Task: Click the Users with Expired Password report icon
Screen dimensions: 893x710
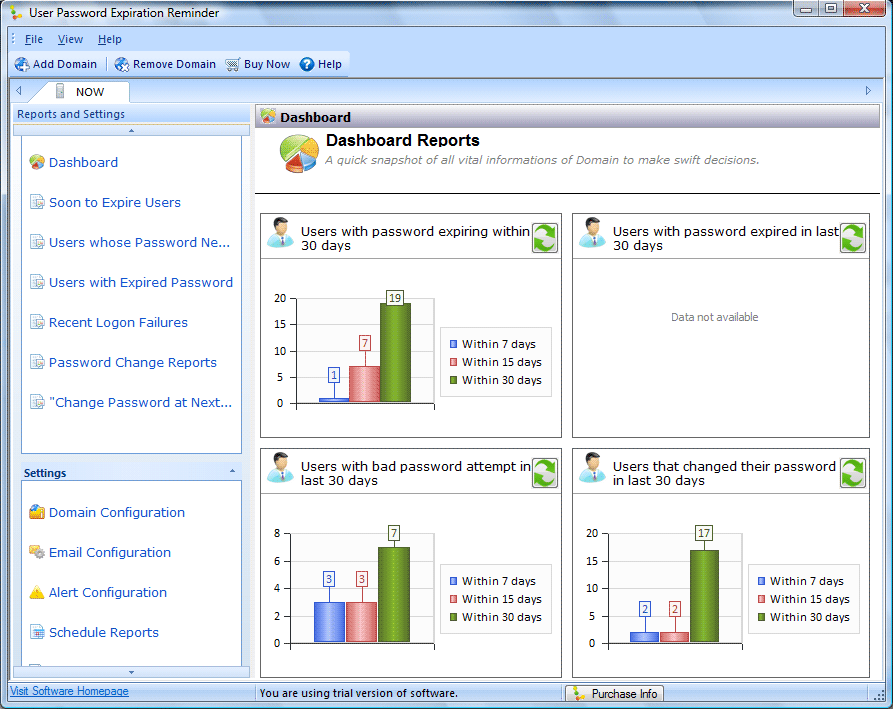Action: click(37, 282)
